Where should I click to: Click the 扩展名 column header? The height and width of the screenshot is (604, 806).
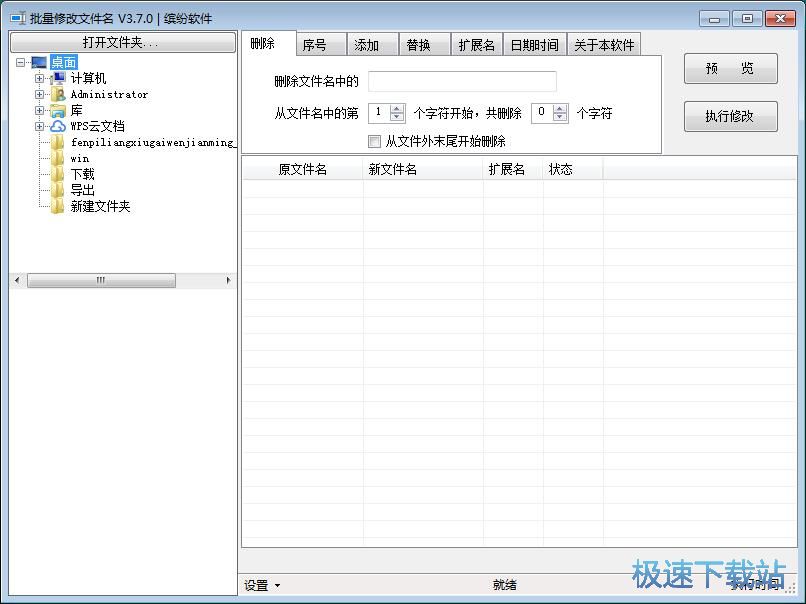click(513, 169)
